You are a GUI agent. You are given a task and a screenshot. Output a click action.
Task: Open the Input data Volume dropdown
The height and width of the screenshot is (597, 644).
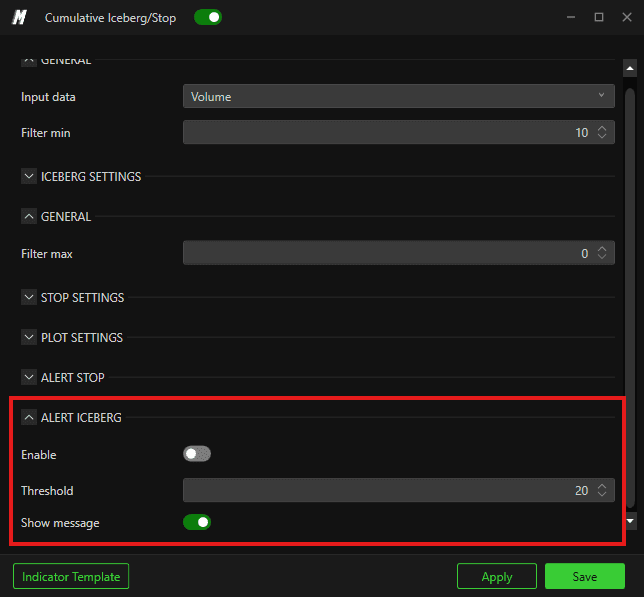398,96
